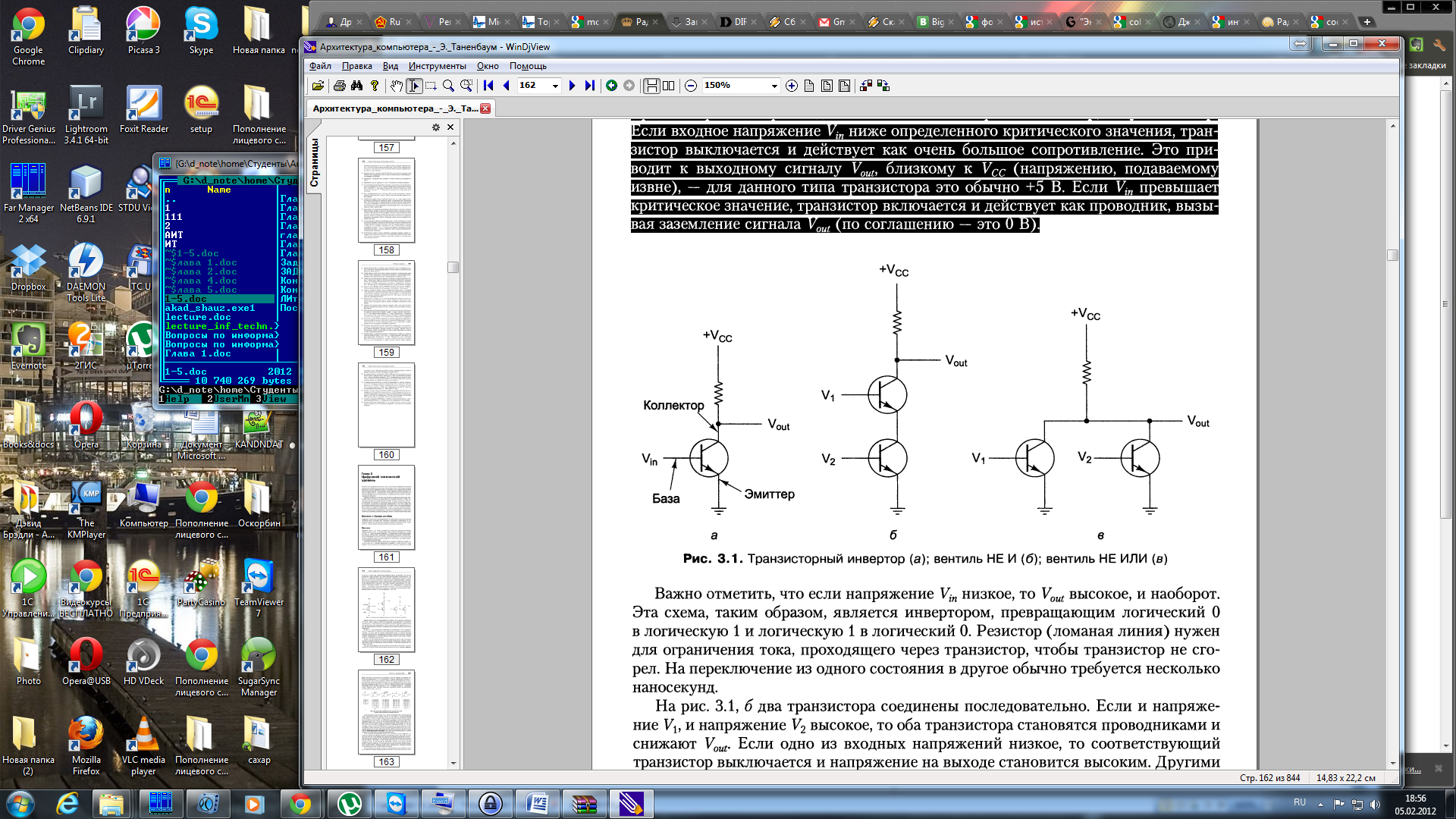Screen dimensions: 1456x819
Task: Expand the 150% zoom level dropdown
Action: click(x=774, y=86)
